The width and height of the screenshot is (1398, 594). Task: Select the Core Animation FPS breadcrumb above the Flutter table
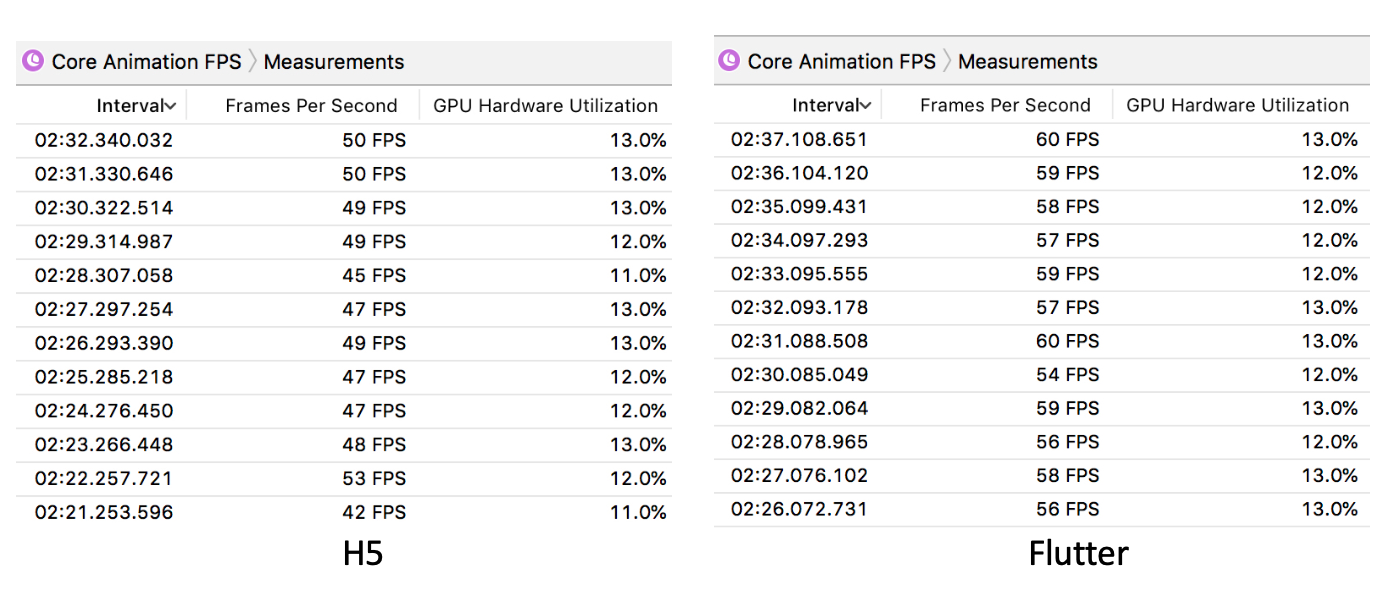(x=842, y=61)
